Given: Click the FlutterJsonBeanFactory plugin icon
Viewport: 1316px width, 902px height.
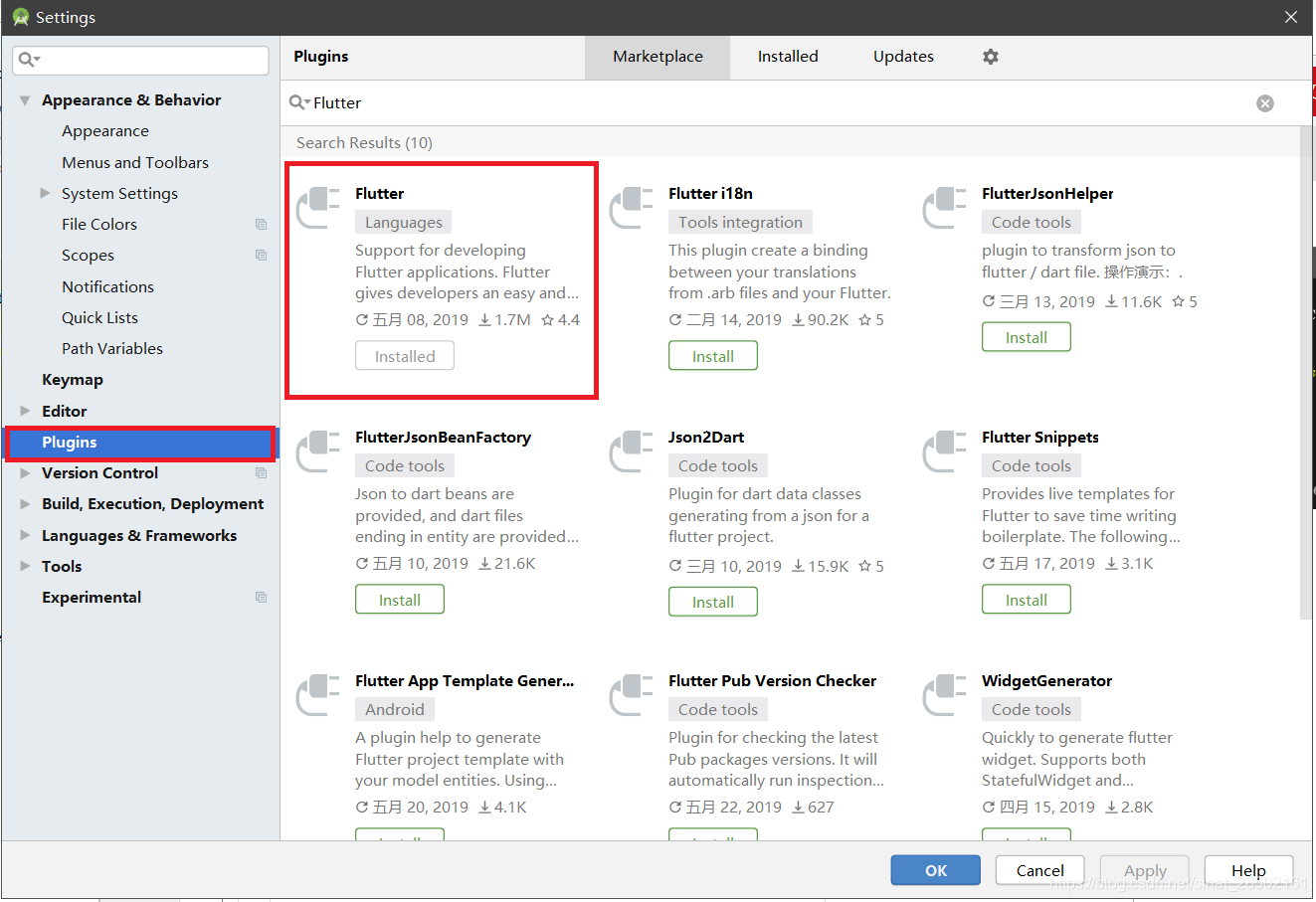Looking at the screenshot, I should (319, 451).
